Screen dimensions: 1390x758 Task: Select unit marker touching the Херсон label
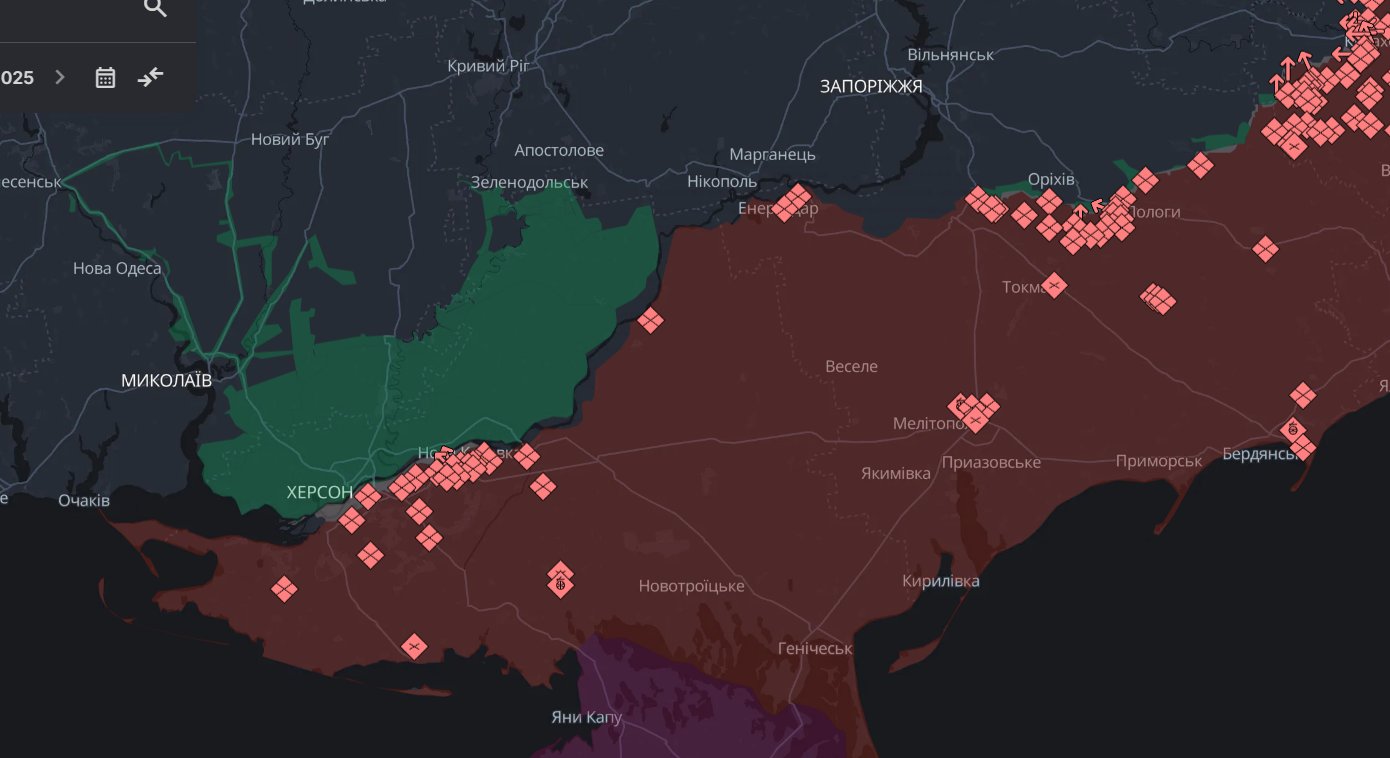pyautogui.click(x=368, y=496)
